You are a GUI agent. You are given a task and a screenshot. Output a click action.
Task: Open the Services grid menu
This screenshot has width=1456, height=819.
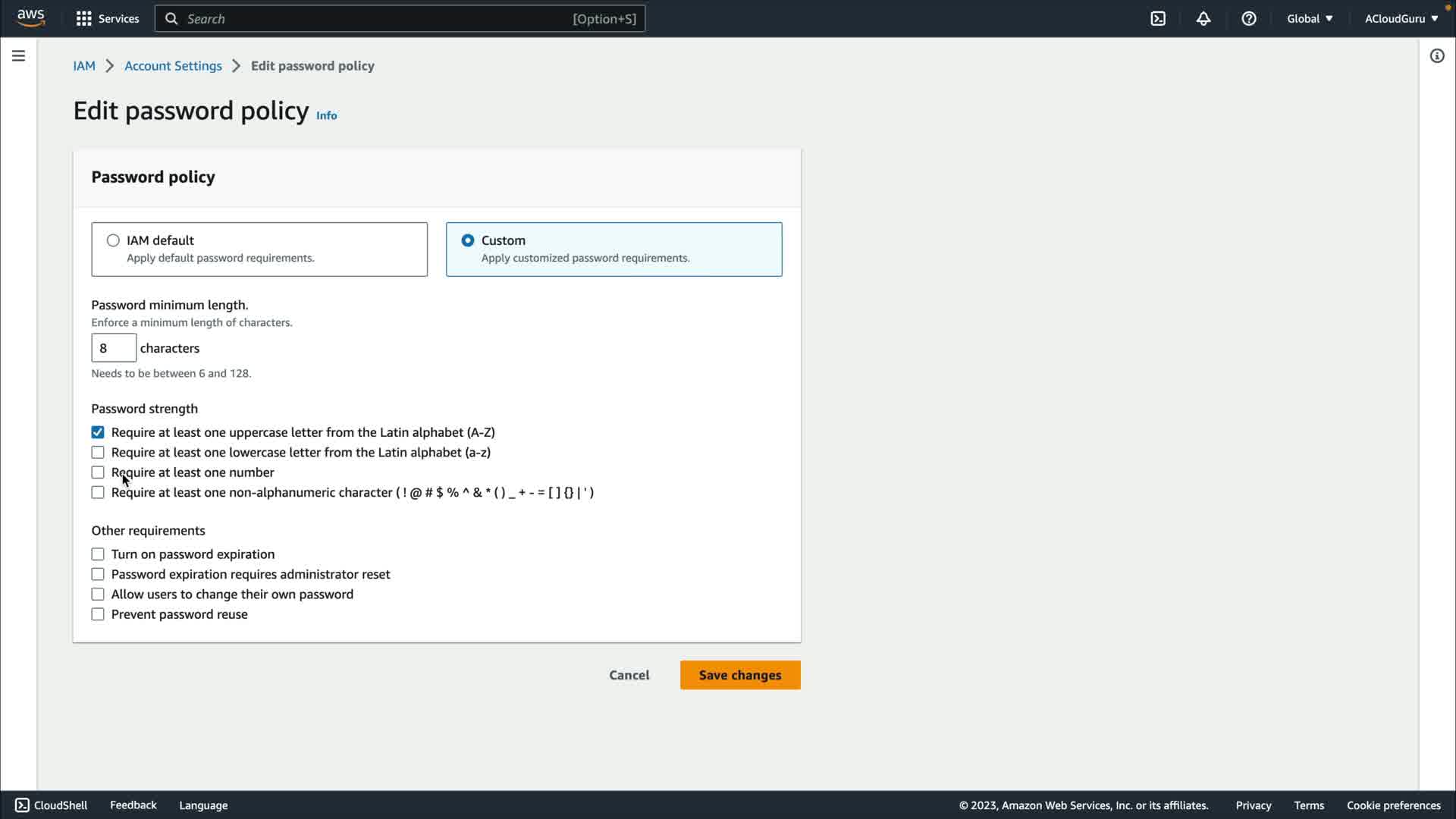(x=108, y=19)
